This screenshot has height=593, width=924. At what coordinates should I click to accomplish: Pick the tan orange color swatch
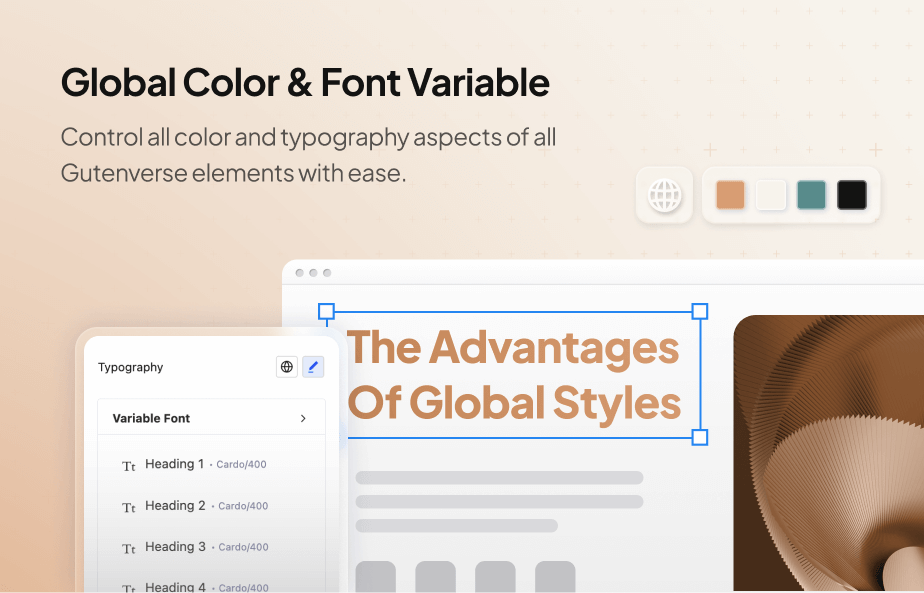(730, 195)
